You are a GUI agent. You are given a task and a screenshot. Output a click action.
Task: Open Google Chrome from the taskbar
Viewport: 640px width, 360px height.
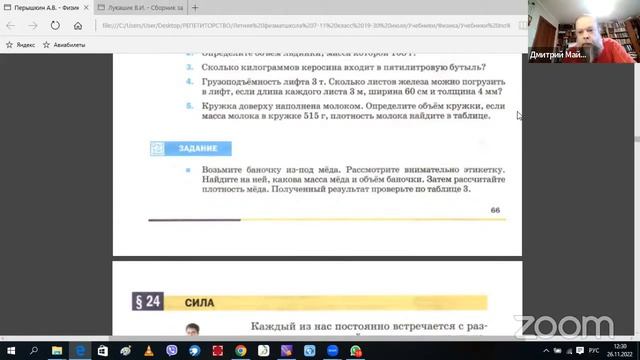click(241, 351)
